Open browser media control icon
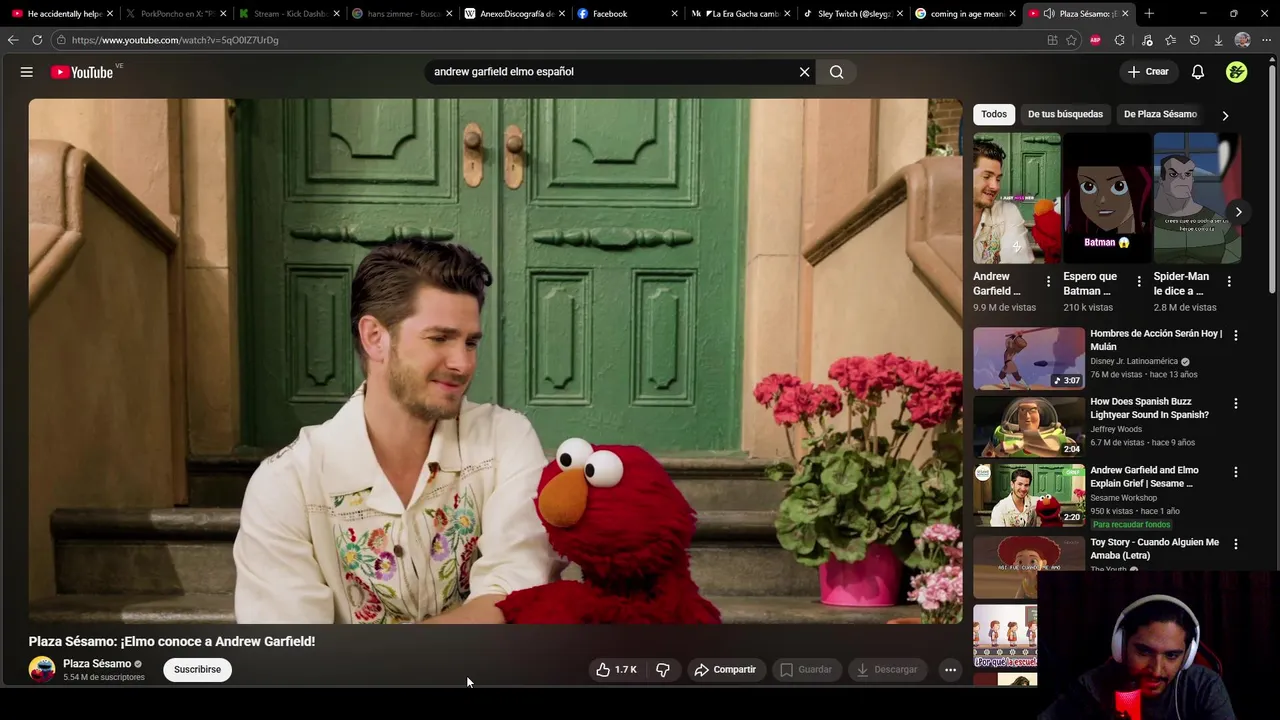1280x720 pixels. 1147,40
